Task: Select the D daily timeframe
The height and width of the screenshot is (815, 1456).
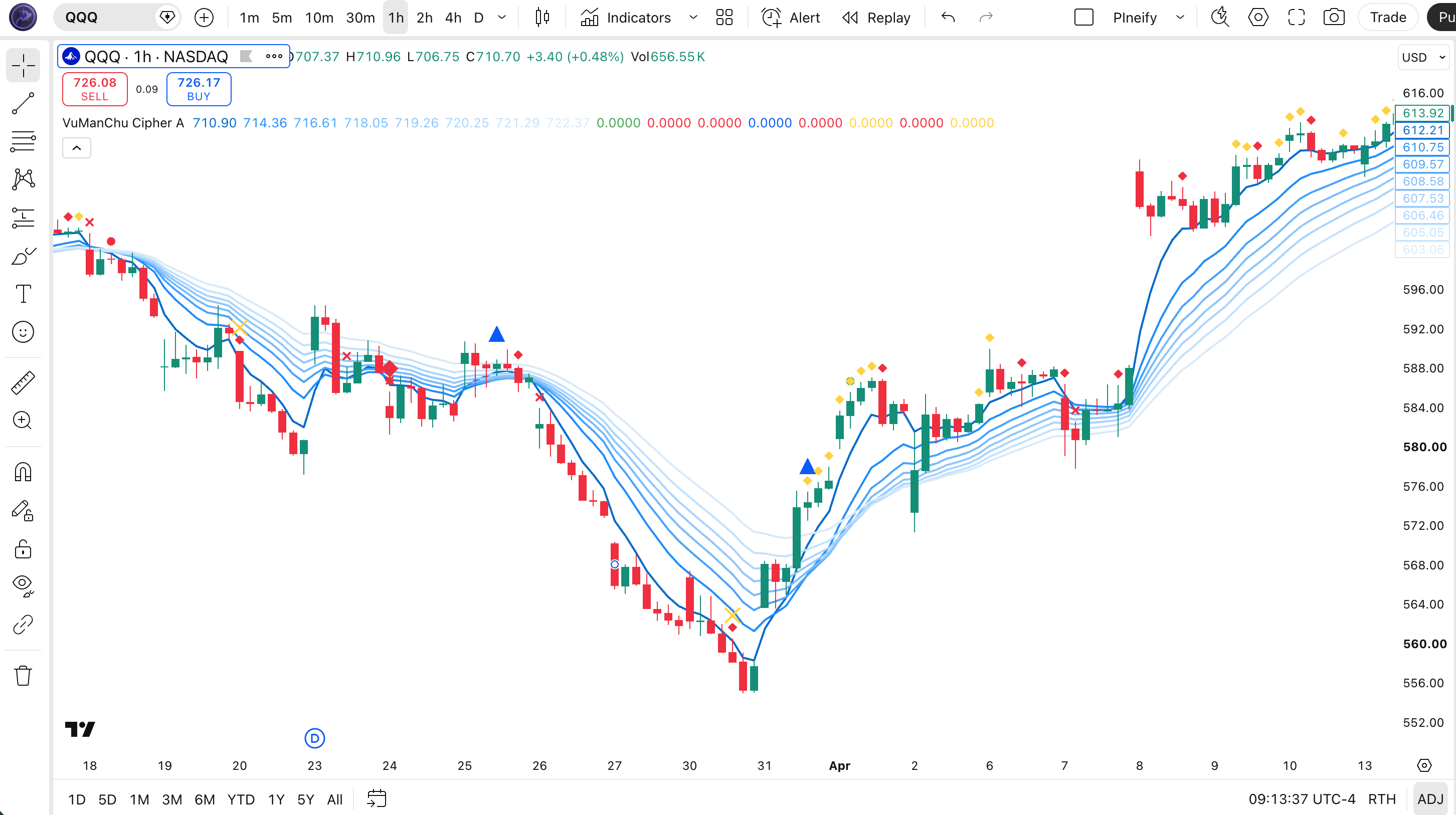Action: [x=479, y=18]
